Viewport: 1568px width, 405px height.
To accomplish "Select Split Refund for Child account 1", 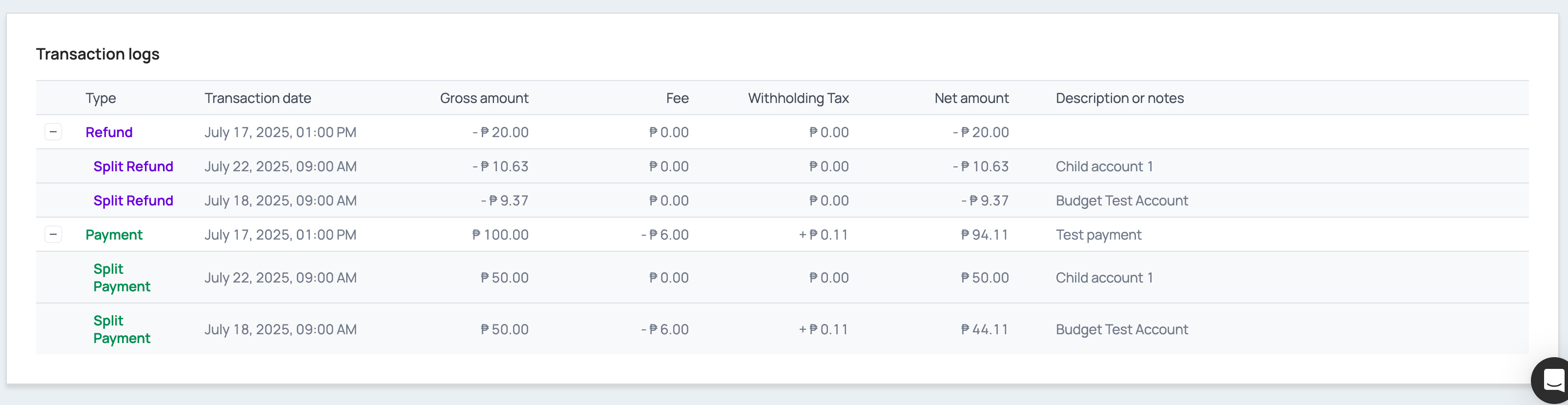I will pyautogui.click(x=133, y=166).
